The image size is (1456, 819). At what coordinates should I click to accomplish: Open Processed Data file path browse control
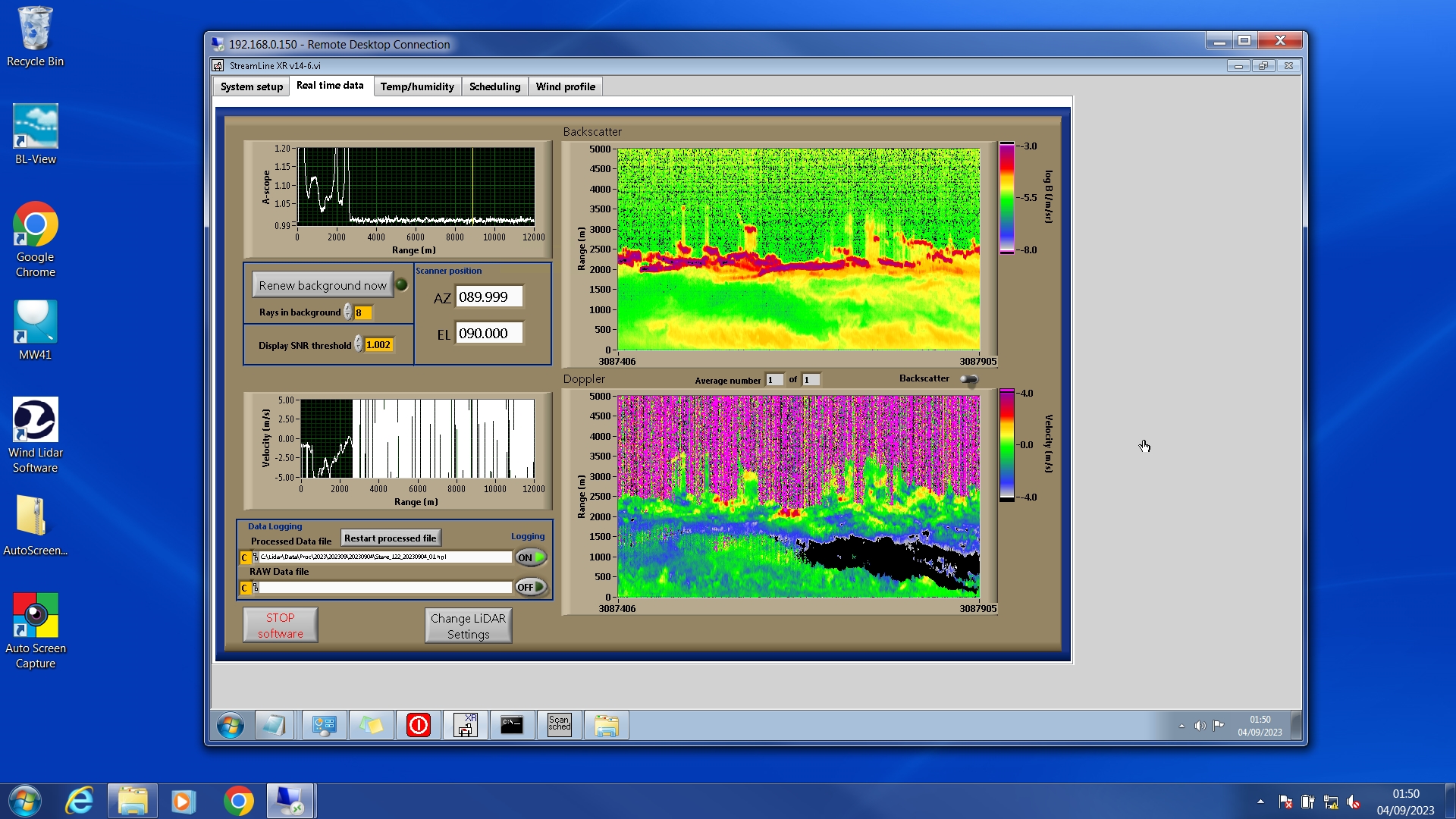coord(256,557)
